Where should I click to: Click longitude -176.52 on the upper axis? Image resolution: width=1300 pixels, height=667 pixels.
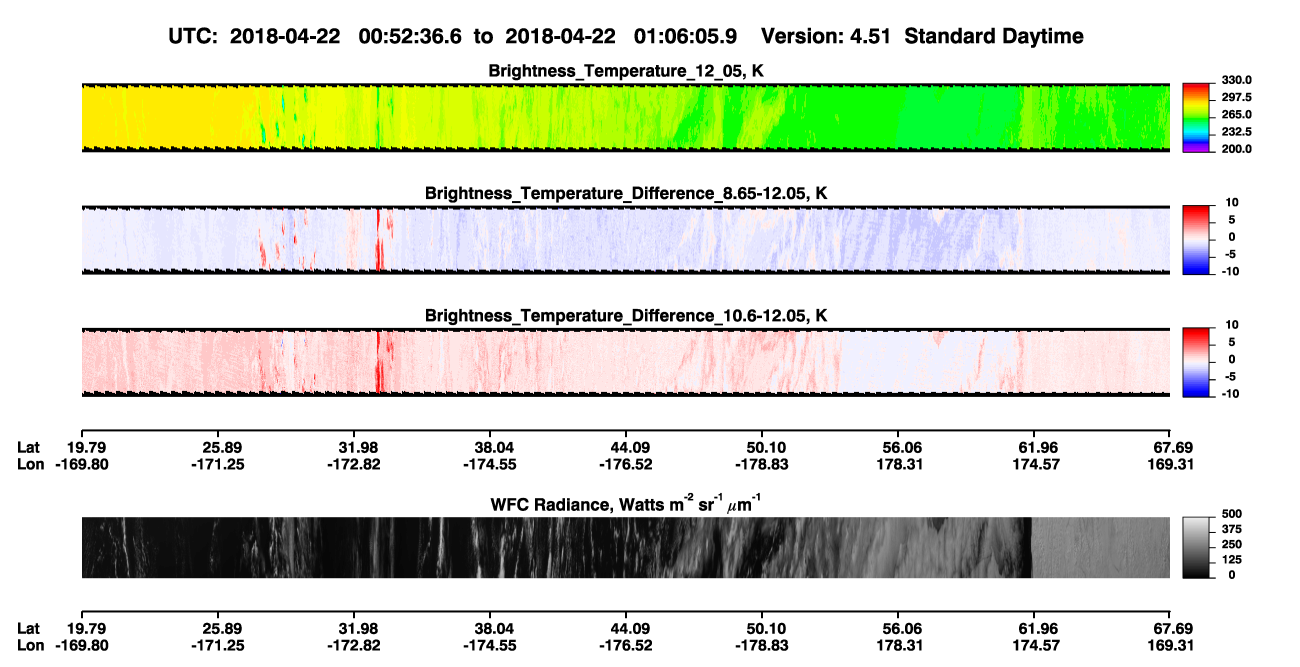pyautogui.click(x=626, y=464)
